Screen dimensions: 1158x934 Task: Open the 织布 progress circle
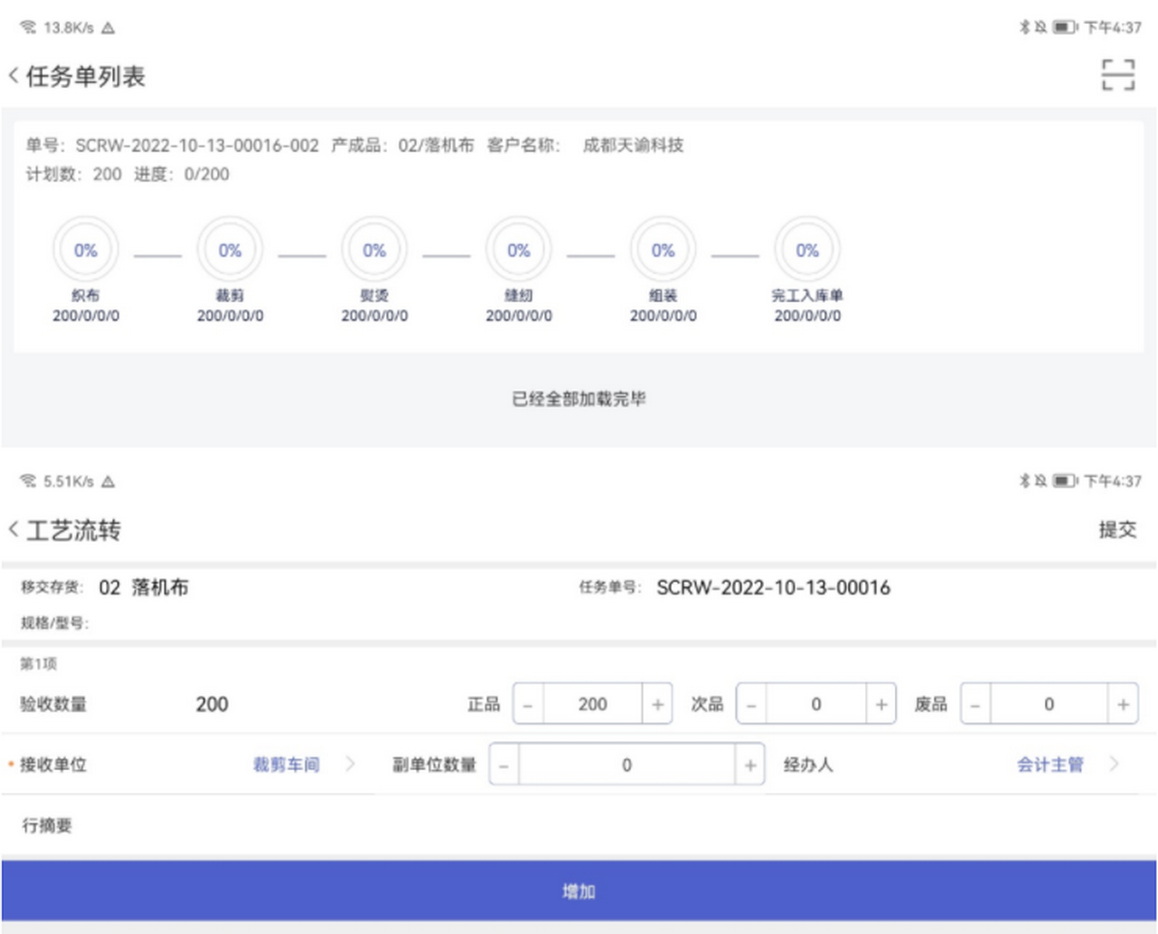pos(86,251)
